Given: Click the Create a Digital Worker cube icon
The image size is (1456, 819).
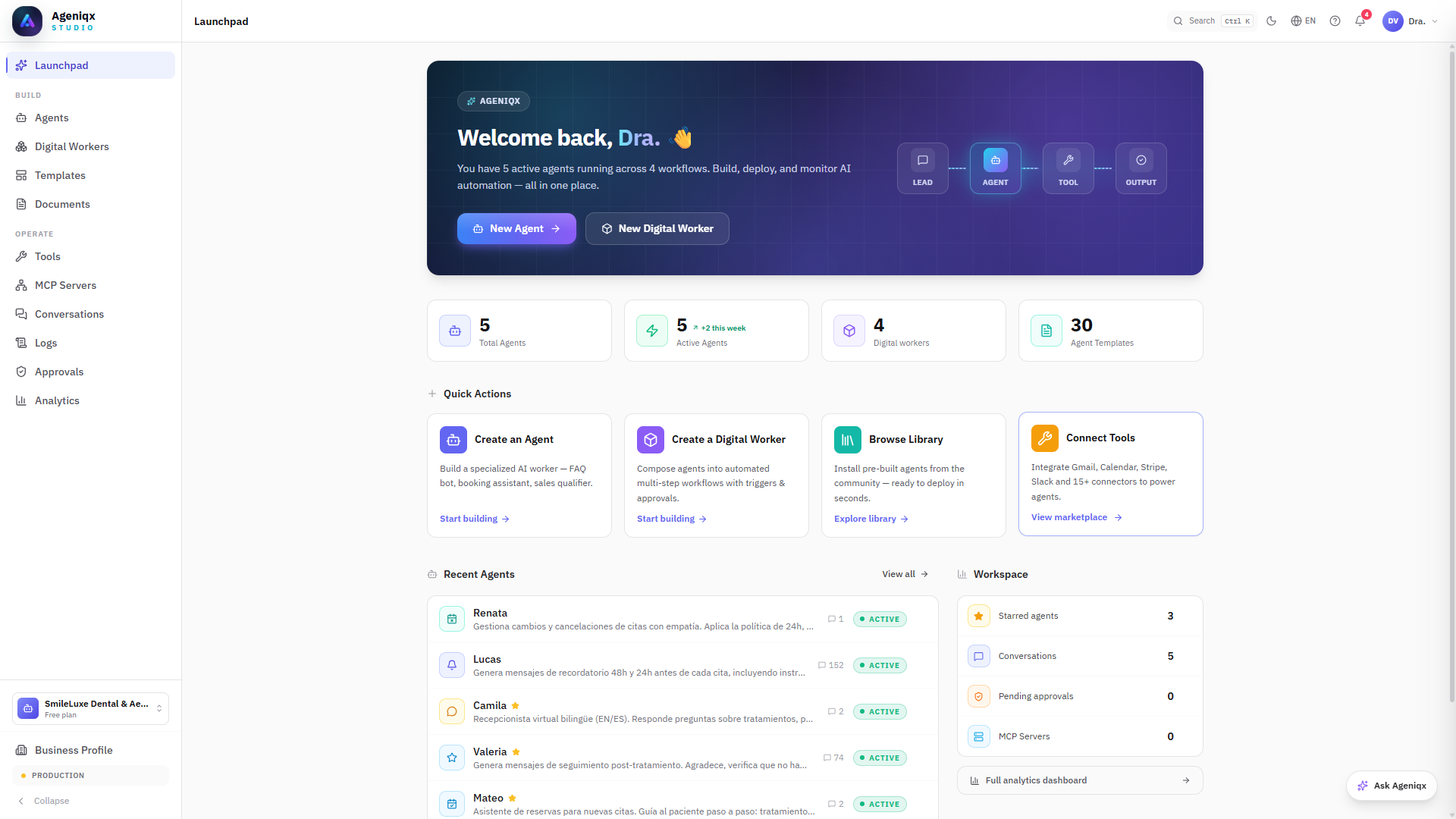Looking at the screenshot, I should 651,440.
